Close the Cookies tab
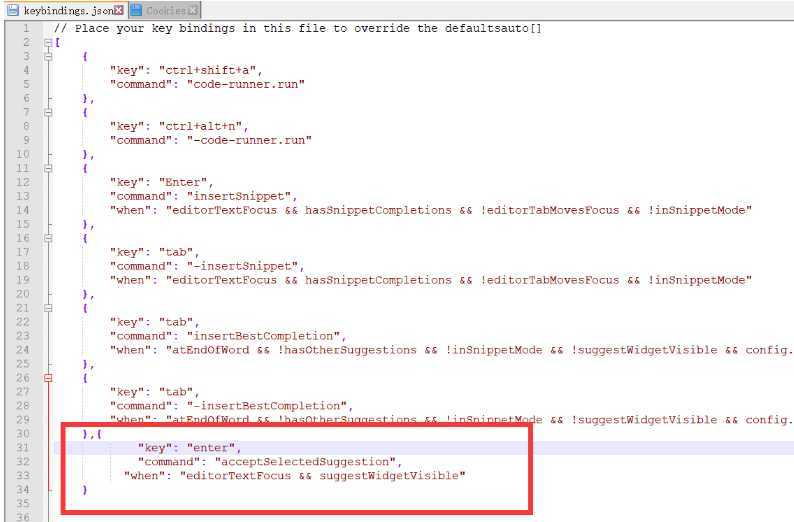Image resolution: width=794 pixels, height=522 pixels. (x=192, y=10)
